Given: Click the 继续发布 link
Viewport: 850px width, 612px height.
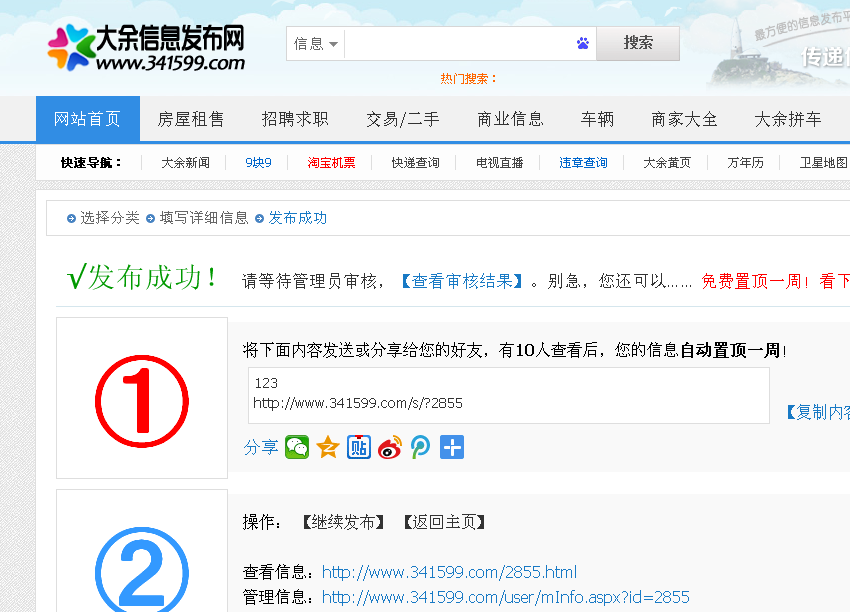Looking at the screenshot, I should [x=343, y=522].
